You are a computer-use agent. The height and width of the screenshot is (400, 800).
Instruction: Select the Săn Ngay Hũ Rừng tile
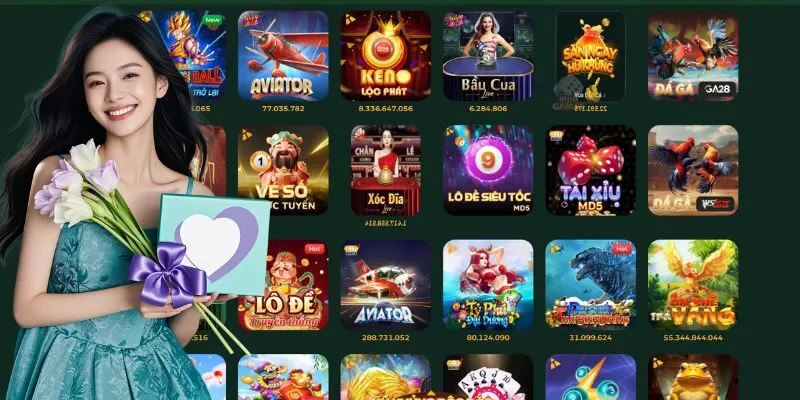(590, 56)
